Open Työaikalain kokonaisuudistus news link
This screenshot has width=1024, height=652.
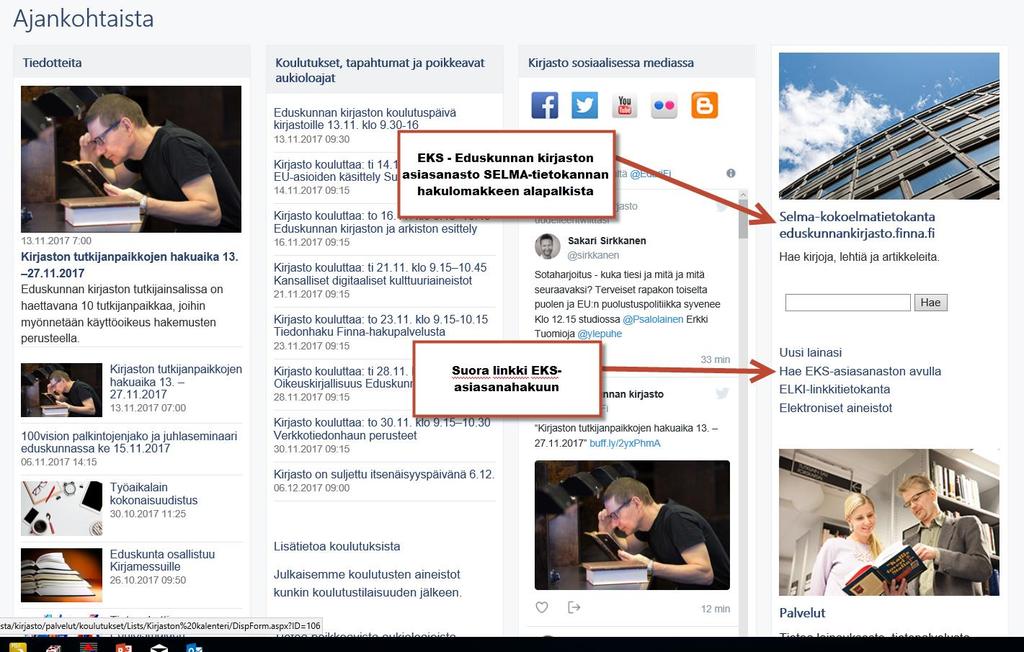153,494
